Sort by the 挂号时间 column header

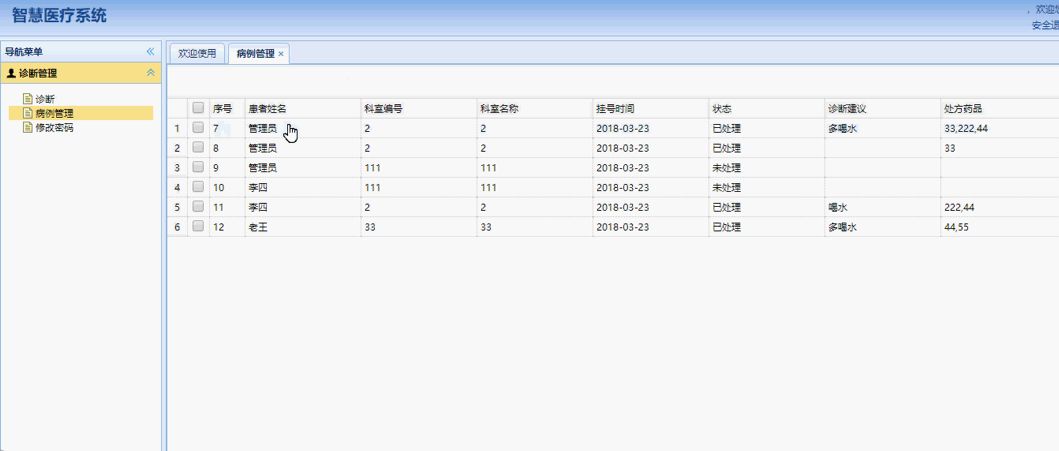tap(651, 108)
